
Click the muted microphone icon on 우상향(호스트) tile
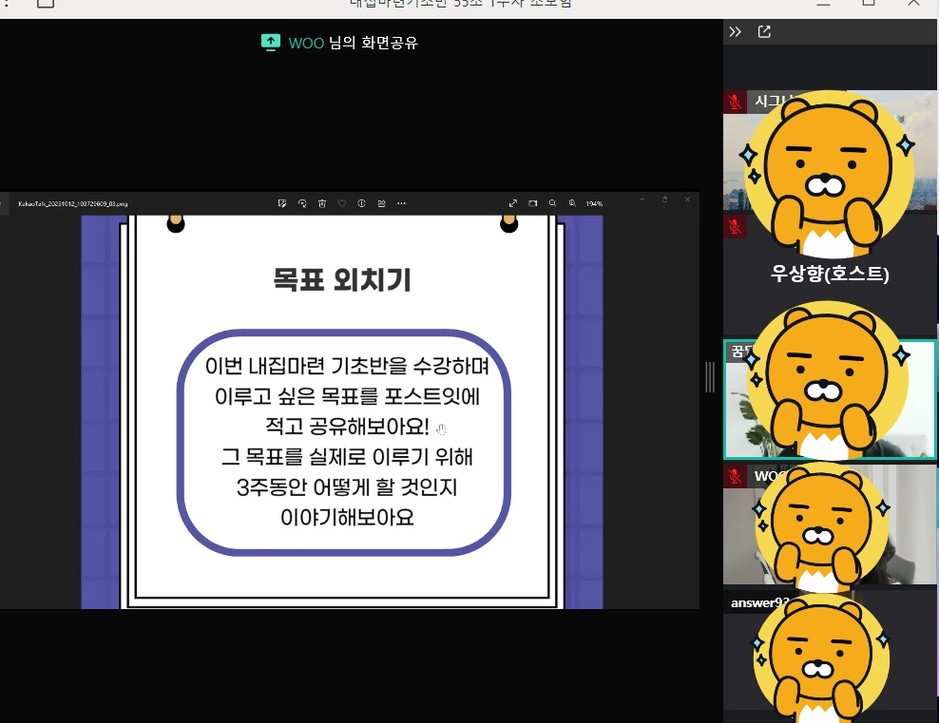coord(735,226)
